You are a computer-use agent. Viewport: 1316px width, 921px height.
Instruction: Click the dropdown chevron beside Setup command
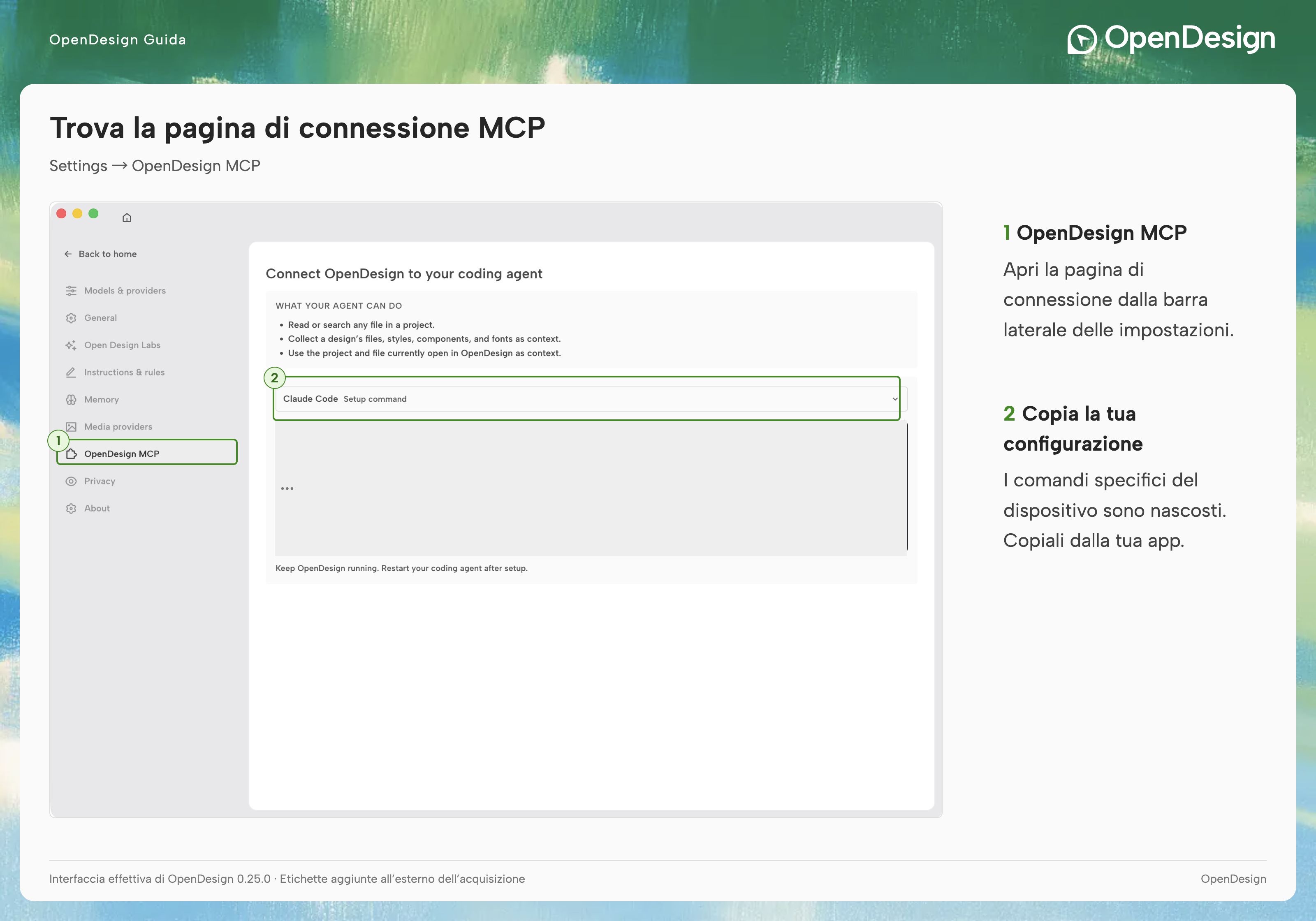[x=895, y=399]
